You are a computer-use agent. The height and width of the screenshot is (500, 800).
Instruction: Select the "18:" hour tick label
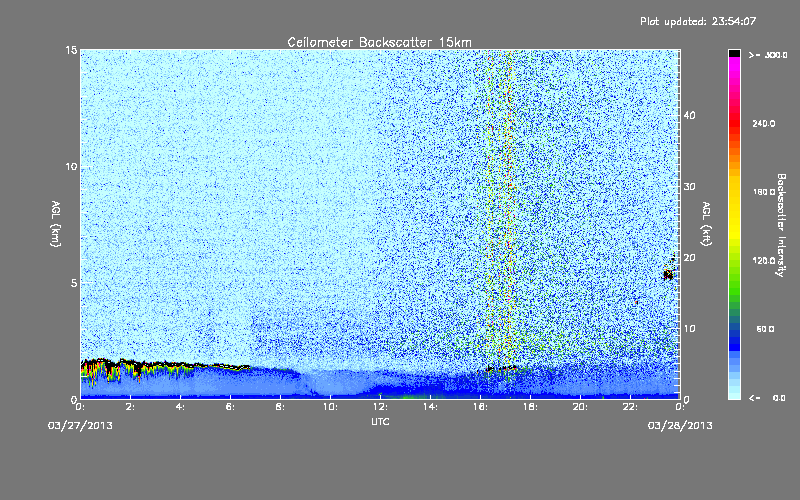pyautogui.click(x=530, y=407)
